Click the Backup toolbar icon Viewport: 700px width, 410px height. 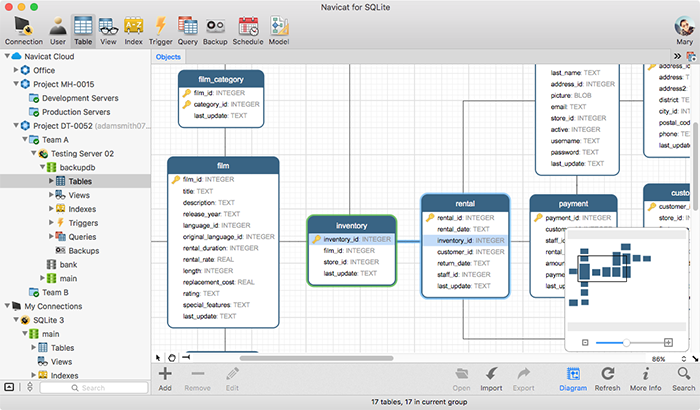click(x=215, y=31)
